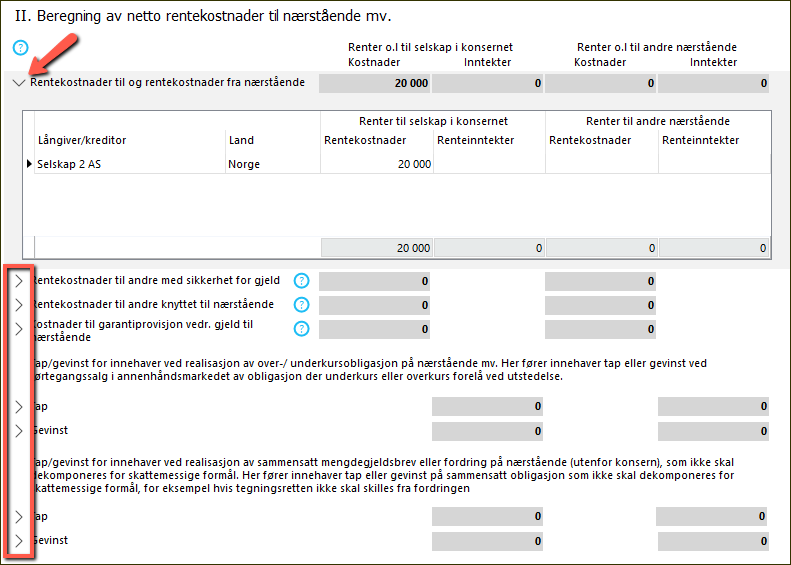
Task: Click the 20 000 total in table footer
Action: tap(377, 248)
